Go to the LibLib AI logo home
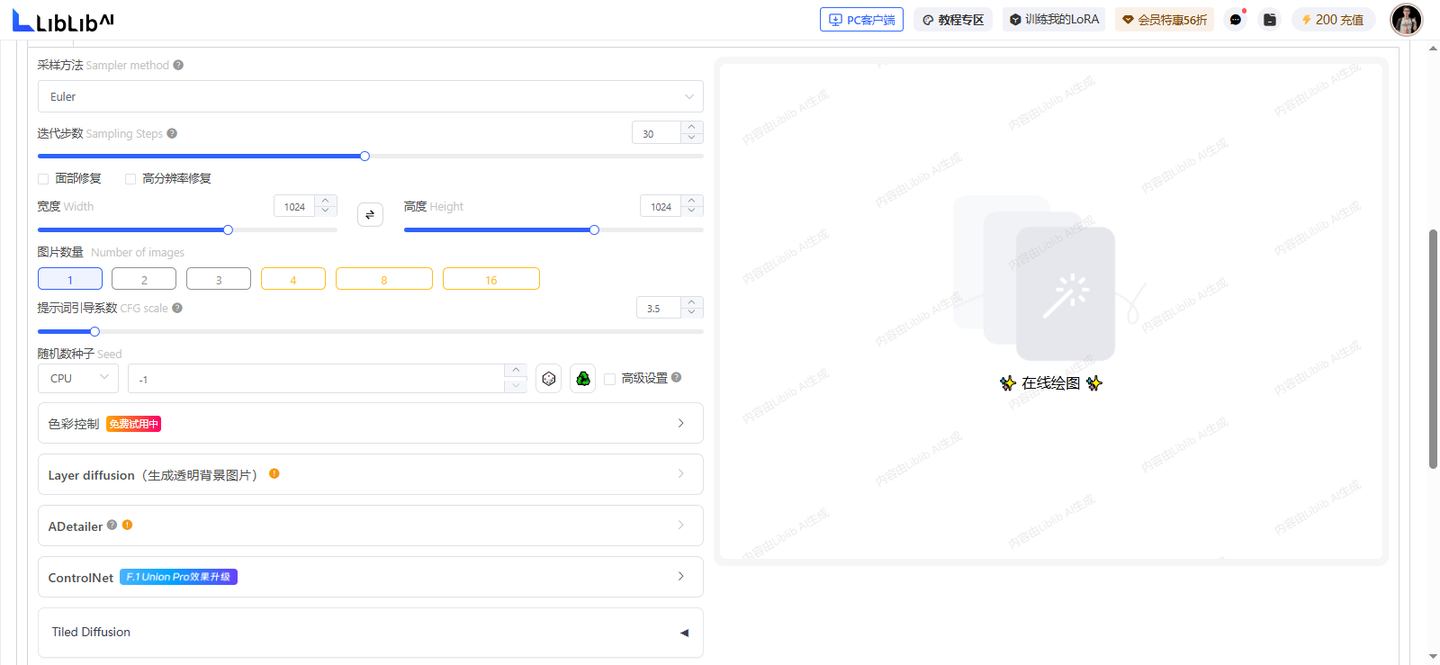This screenshot has height=665, width=1440. pyautogui.click(x=62, y=20)
